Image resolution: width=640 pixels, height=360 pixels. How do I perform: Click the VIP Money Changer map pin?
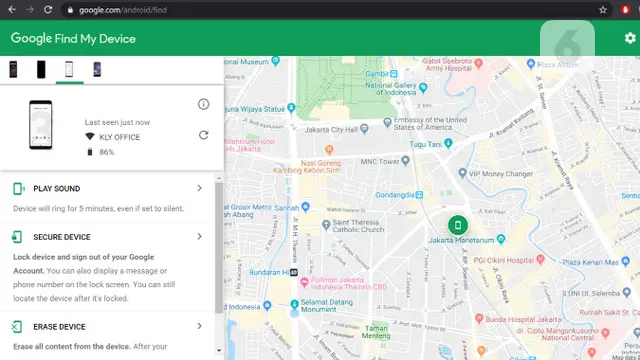(462, 173)
